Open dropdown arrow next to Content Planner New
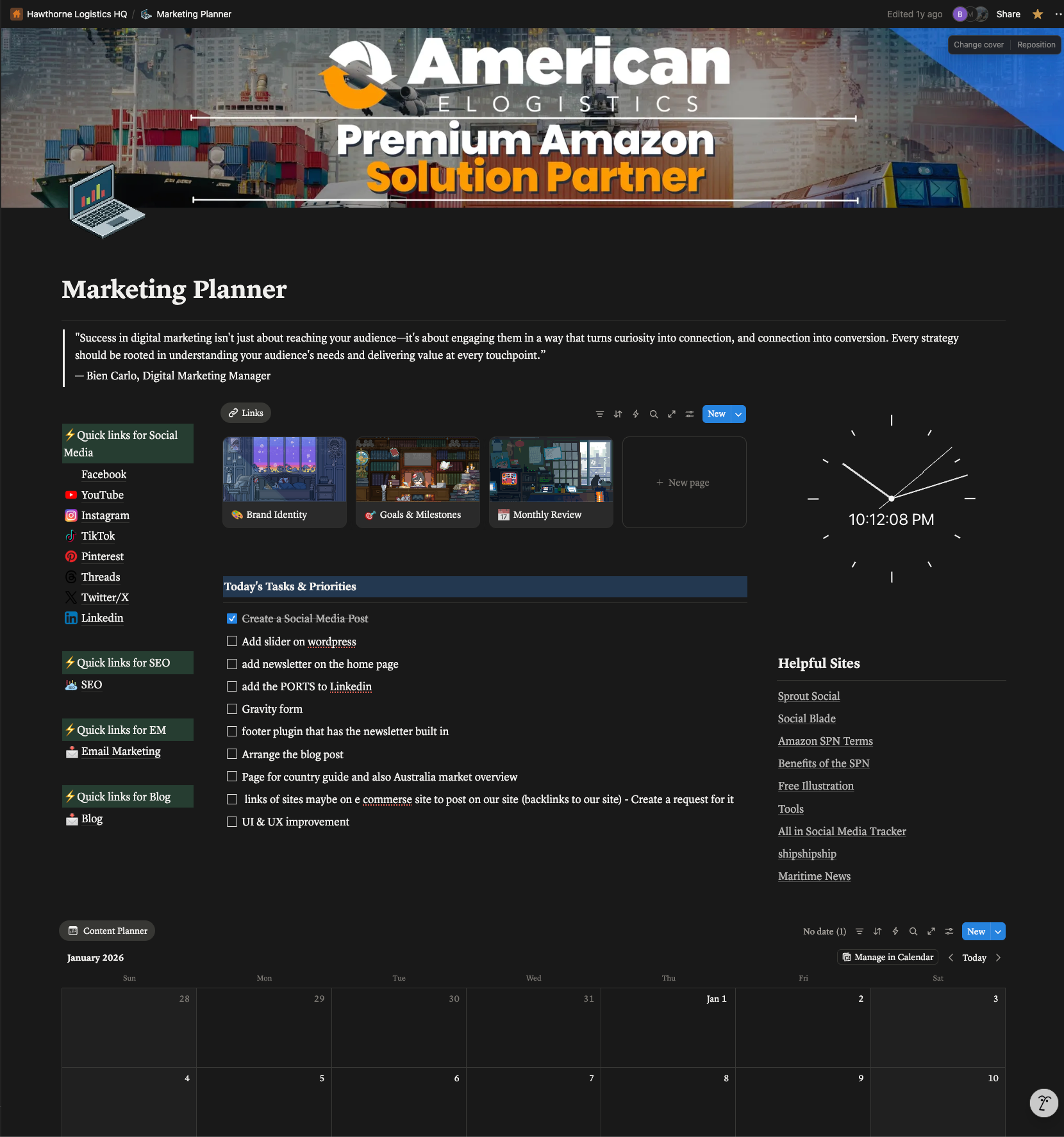This screenshot has width=1064, height=1137. 998,931
